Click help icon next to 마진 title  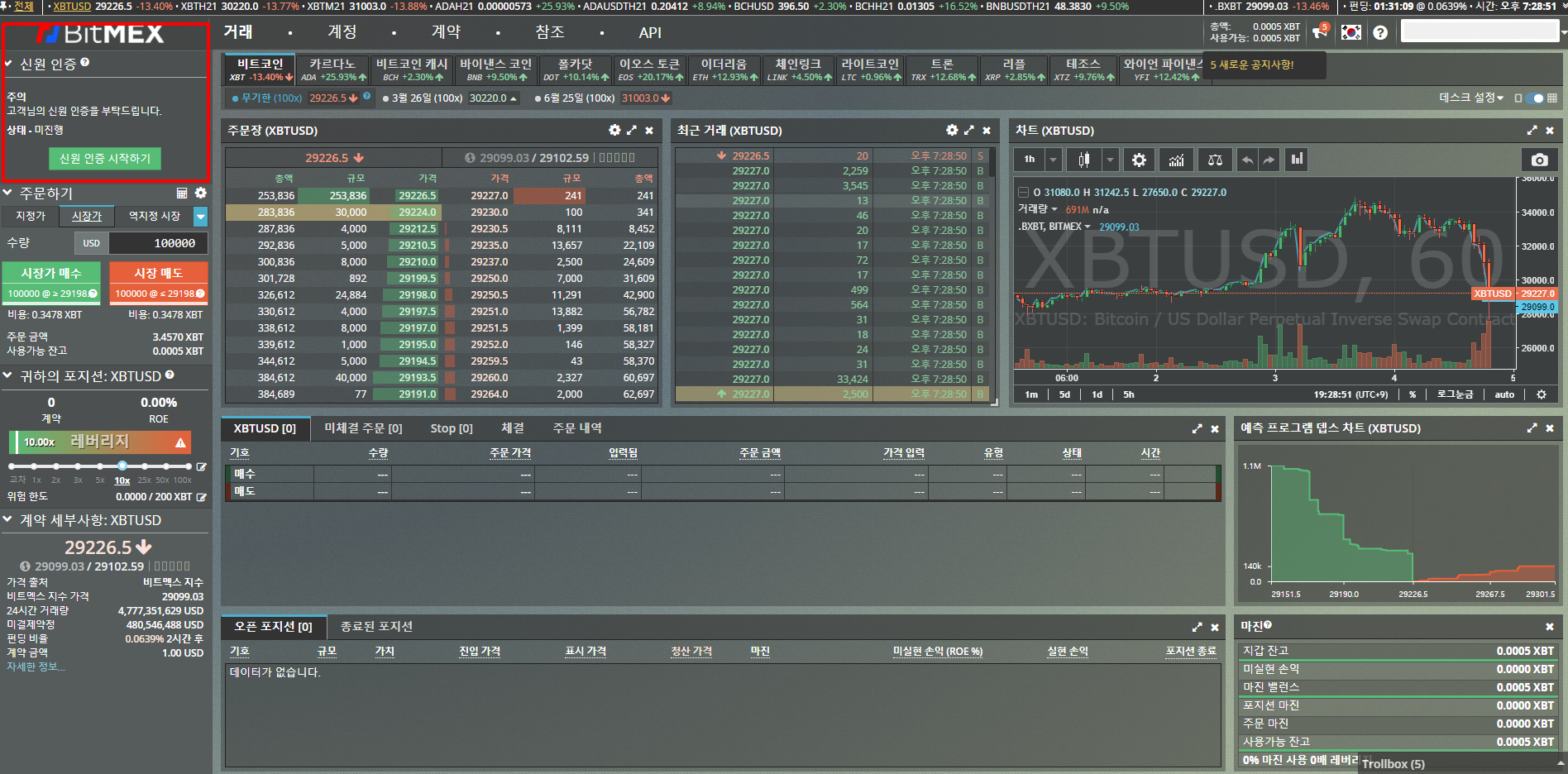pos(1268,625)
